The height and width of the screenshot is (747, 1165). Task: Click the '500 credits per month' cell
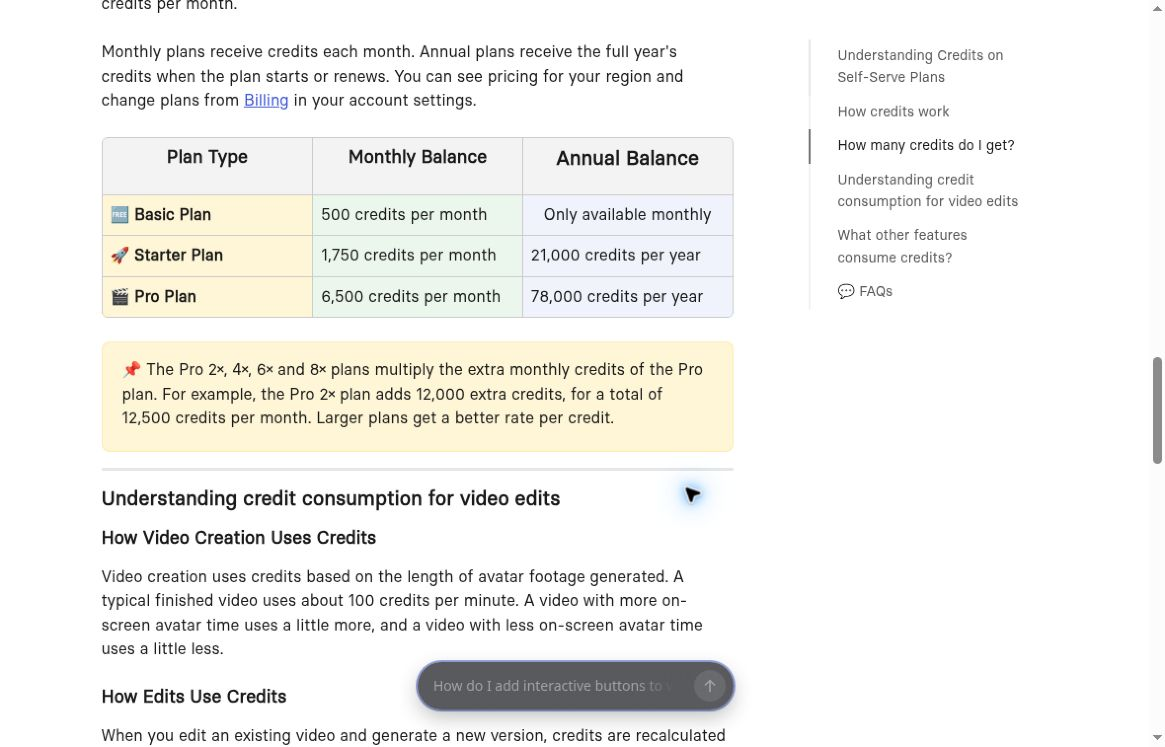click(x=418, y=215)
